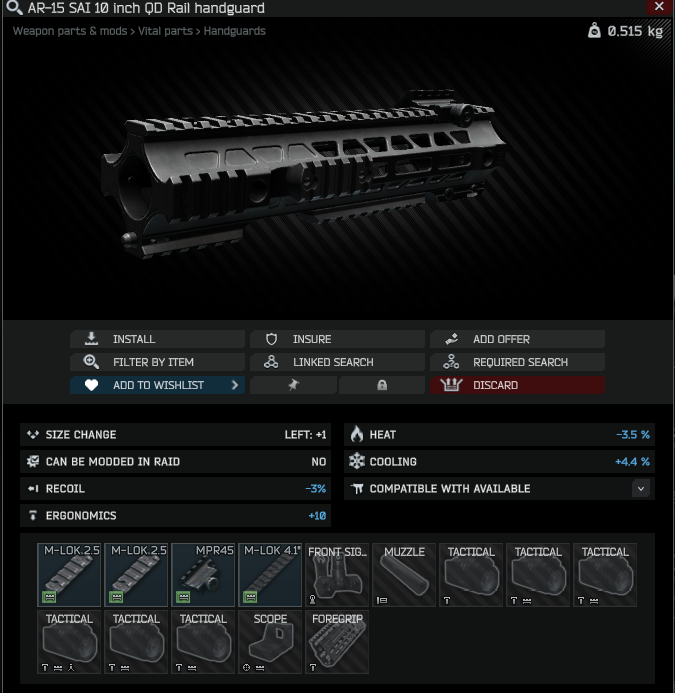Choose Required Search option
Viewport: 675px width, 693px height.
point(517,362)
